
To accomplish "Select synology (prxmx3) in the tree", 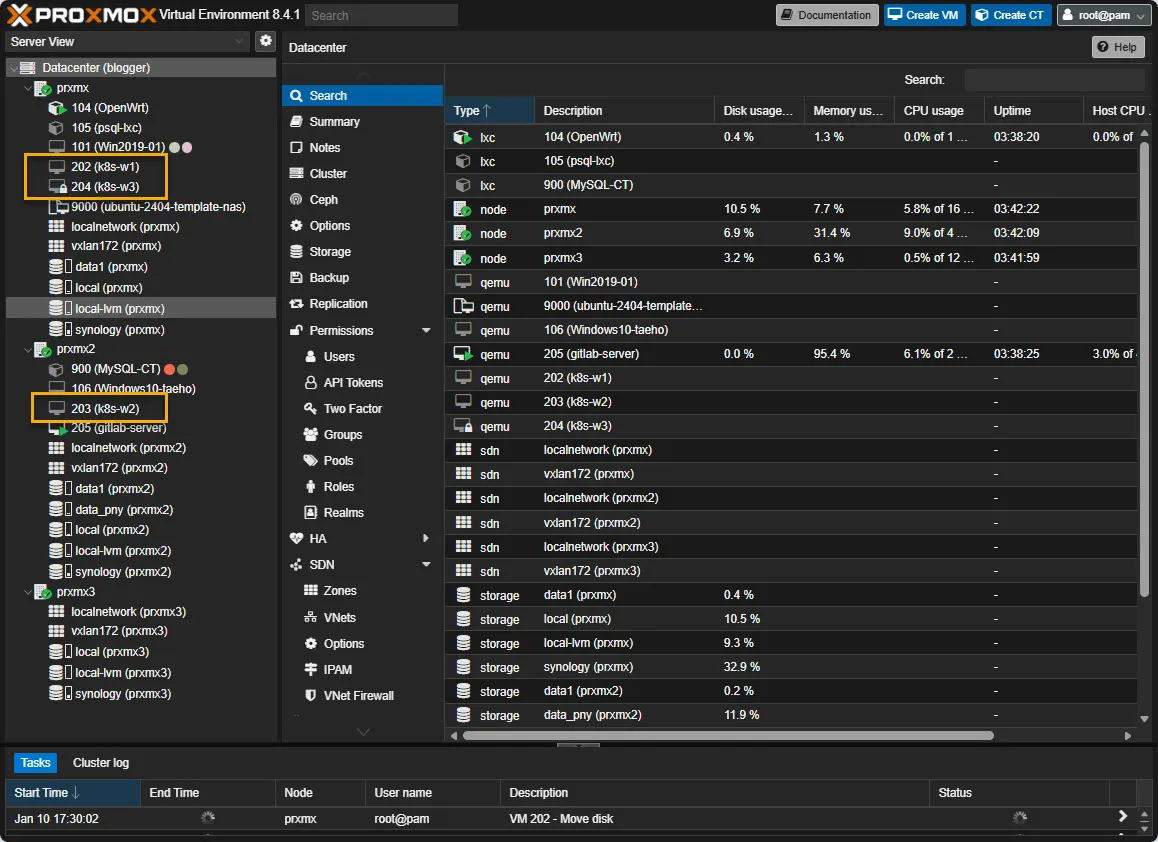I will [123, 694].
